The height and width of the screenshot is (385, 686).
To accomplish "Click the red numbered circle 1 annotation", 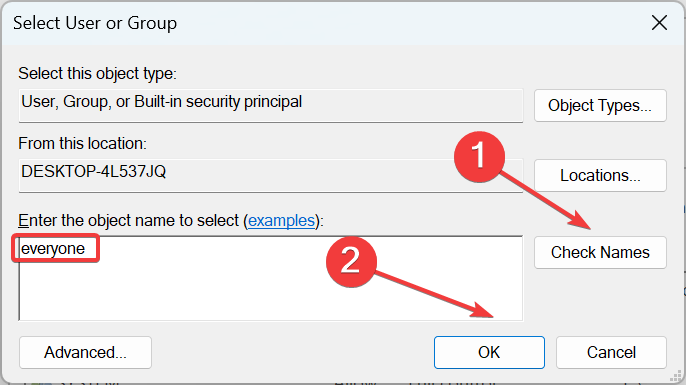I will tap(480, 157).
